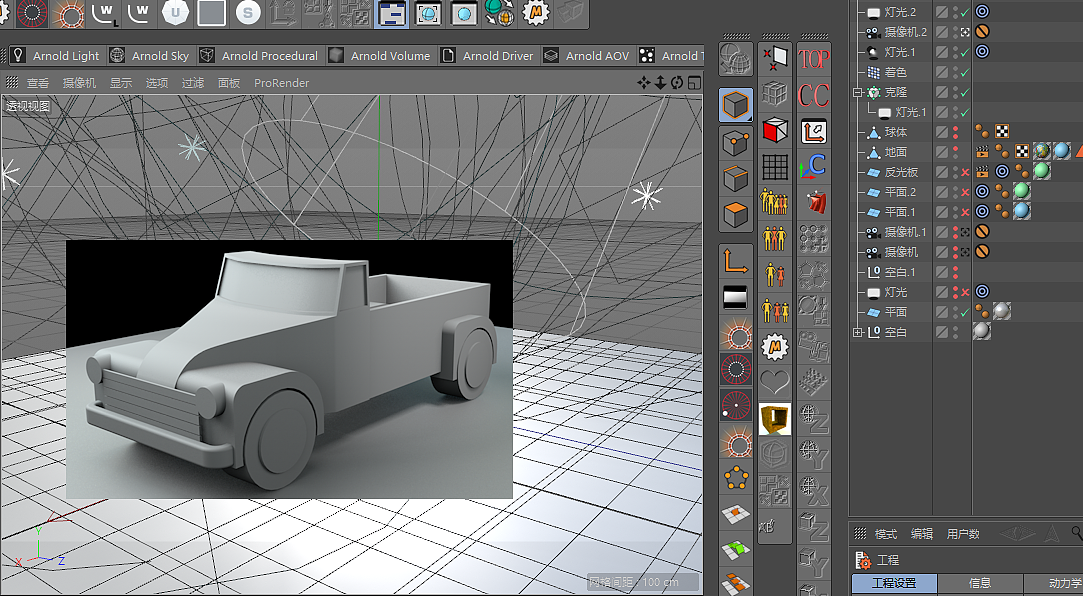Open the ProRender menu
This screenshot has height=596, width=1083.
[281, 83]
